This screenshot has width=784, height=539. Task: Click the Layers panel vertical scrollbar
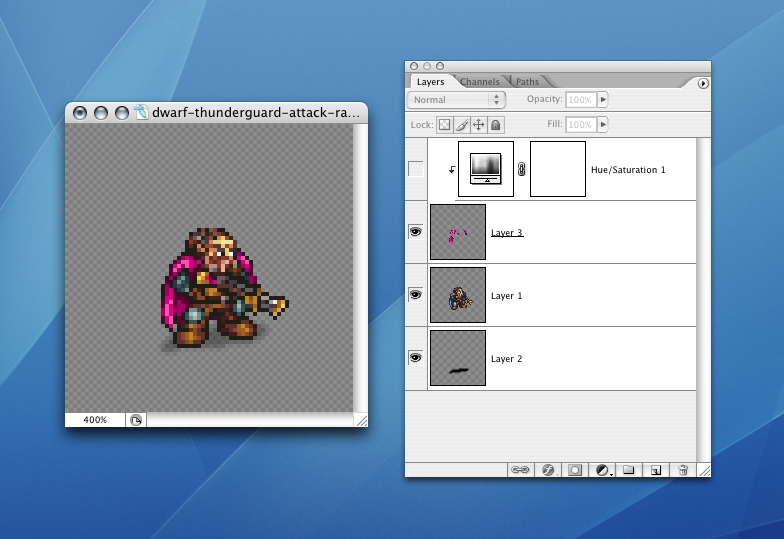704,300
